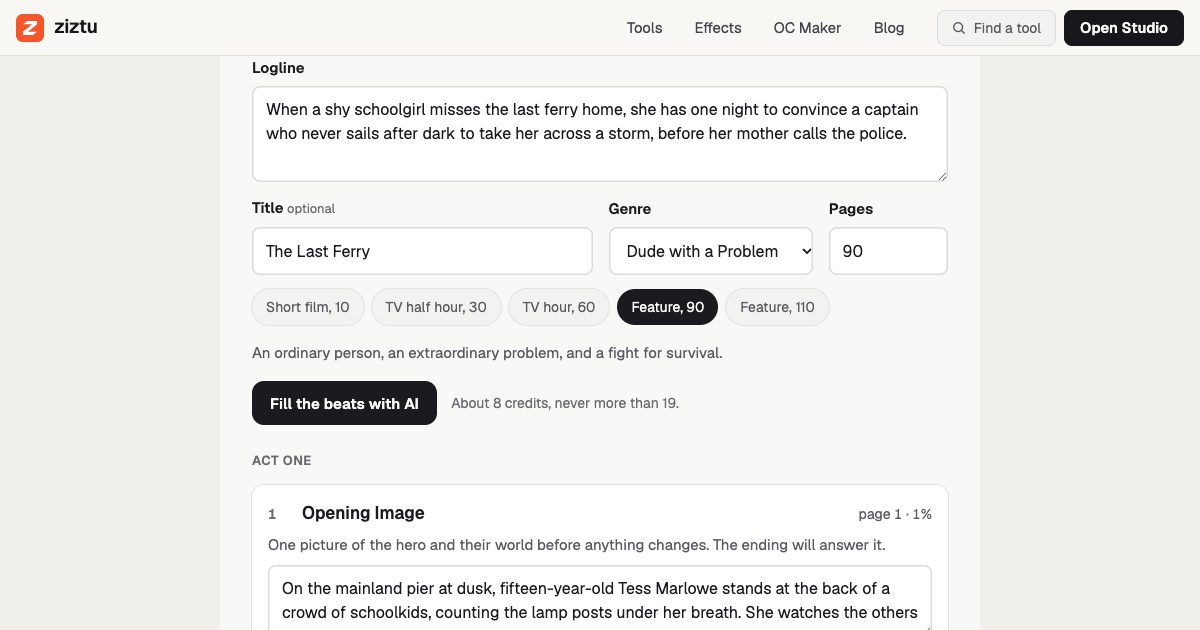Click the Pages field label
The image size is (1200, 630).
[851, 209]
